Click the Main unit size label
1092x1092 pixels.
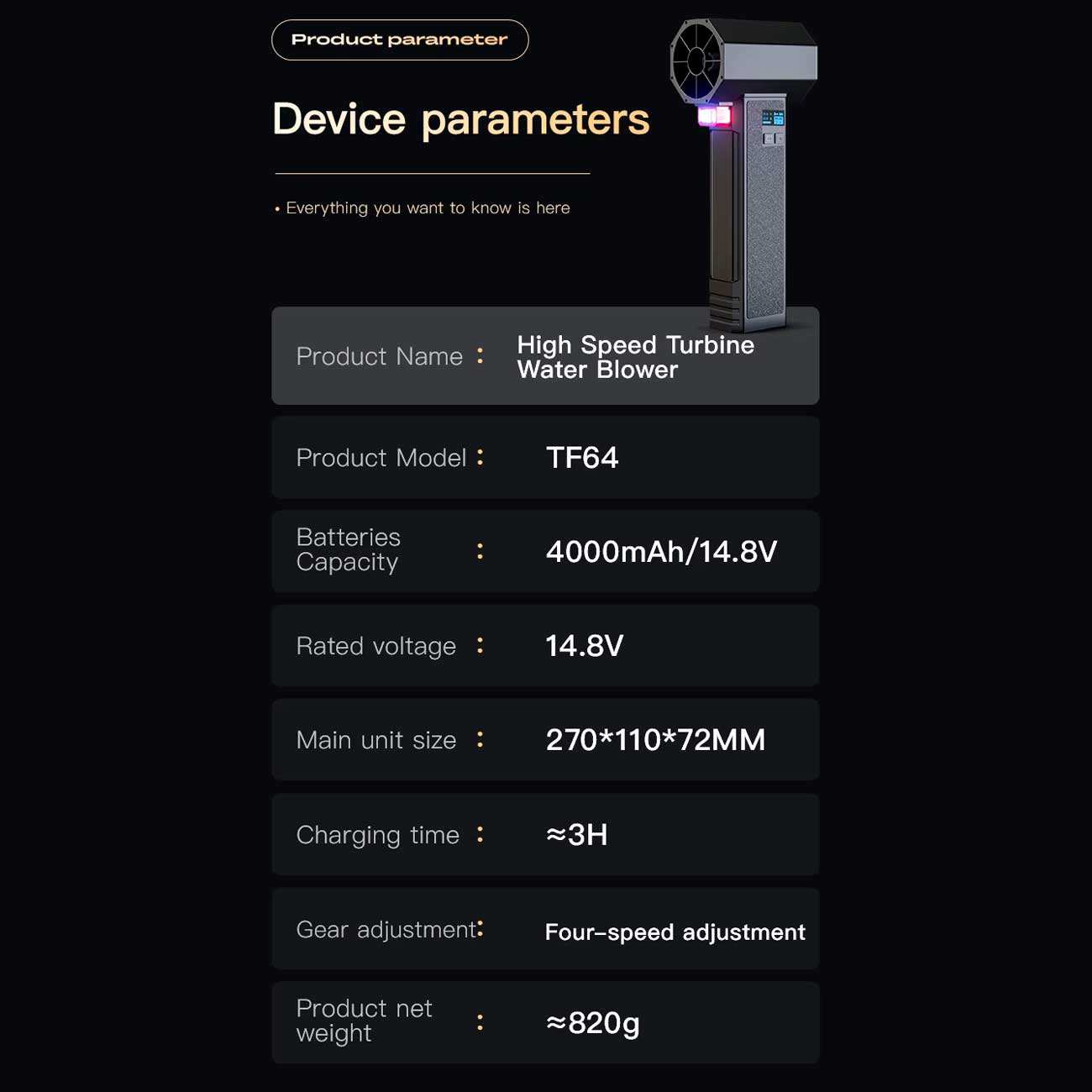pos(376,740)
